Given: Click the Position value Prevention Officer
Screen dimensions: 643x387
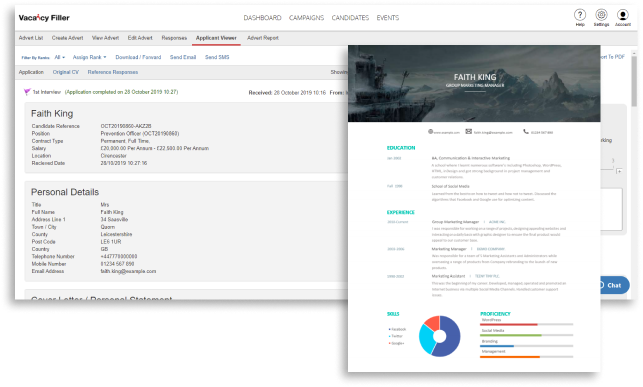Looking at the screenshot, I should pyautogui.click(x=140, y=134).
